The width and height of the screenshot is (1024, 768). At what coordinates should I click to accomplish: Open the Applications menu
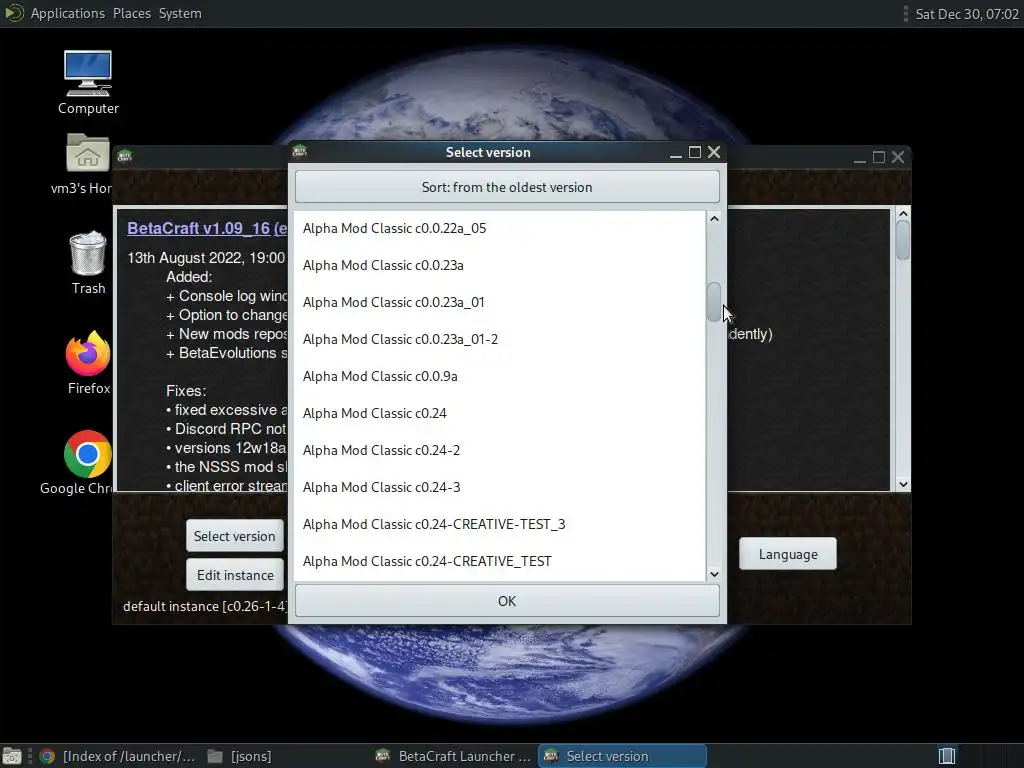point(67,13)
